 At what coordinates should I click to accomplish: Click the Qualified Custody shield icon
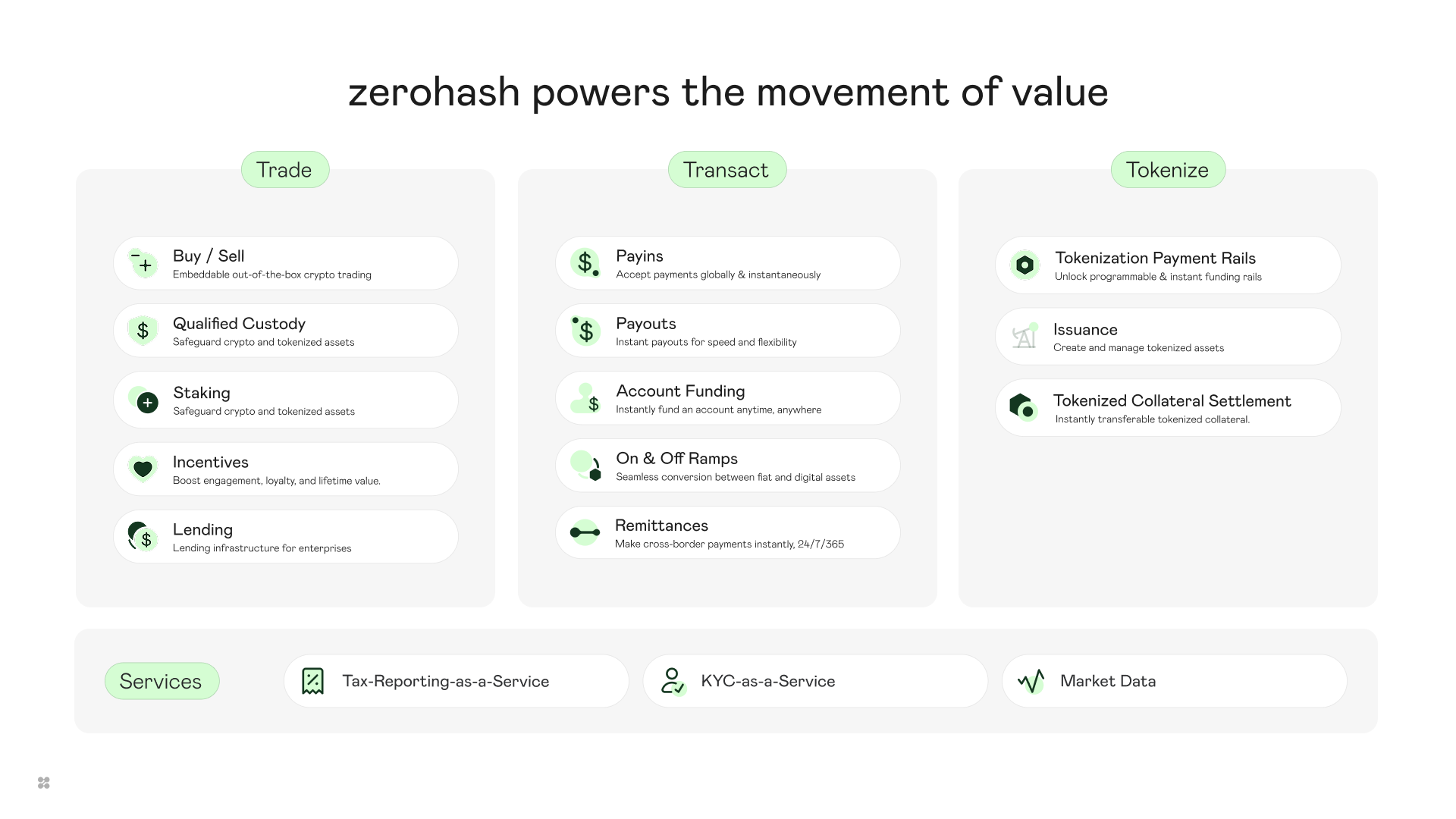(143, 331)
